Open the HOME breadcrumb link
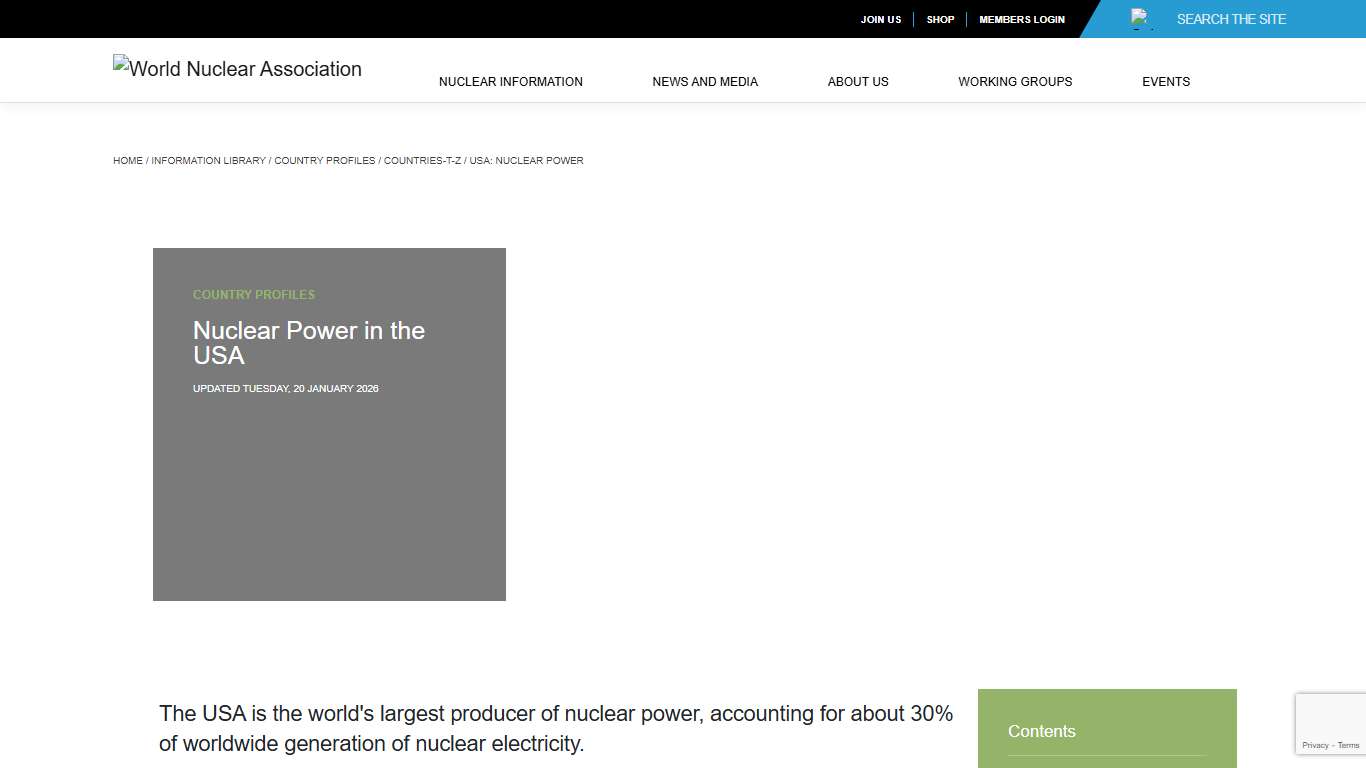 click(x=127, y=160)
